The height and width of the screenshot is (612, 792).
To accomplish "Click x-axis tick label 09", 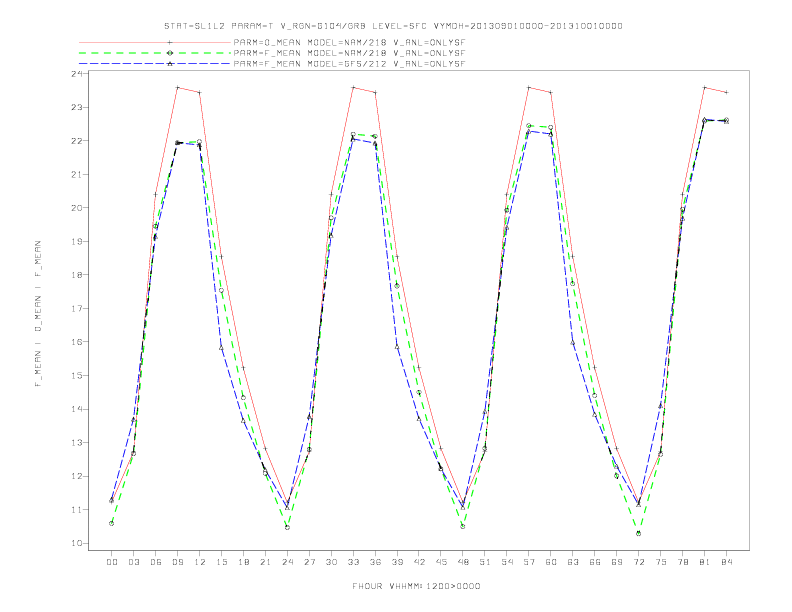I will coord(177,562).
